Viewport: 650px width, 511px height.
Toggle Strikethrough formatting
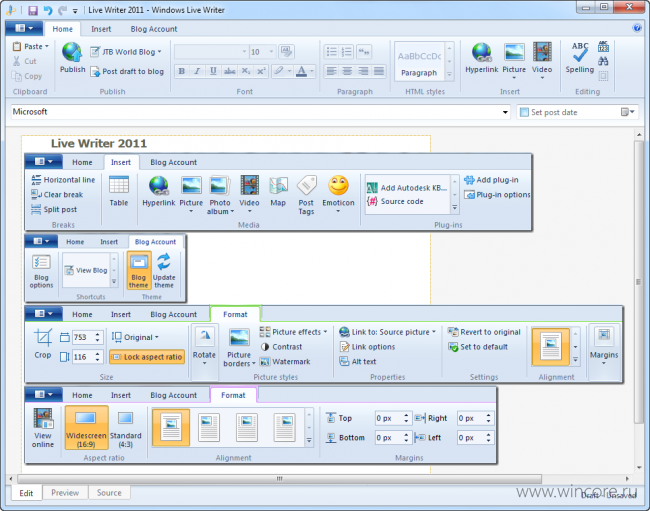pyautogui.click(x=229, y=71)
